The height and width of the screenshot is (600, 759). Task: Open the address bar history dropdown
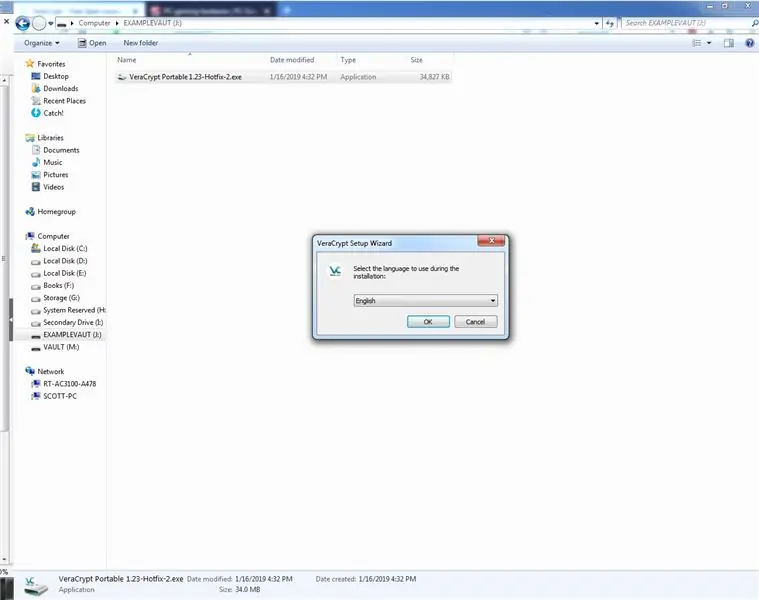(x=596, y=23)
